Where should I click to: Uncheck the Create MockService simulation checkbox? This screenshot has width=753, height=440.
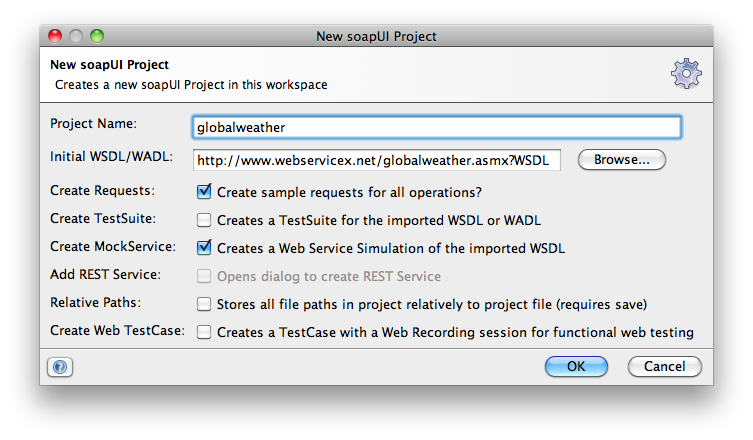point(204,246)
